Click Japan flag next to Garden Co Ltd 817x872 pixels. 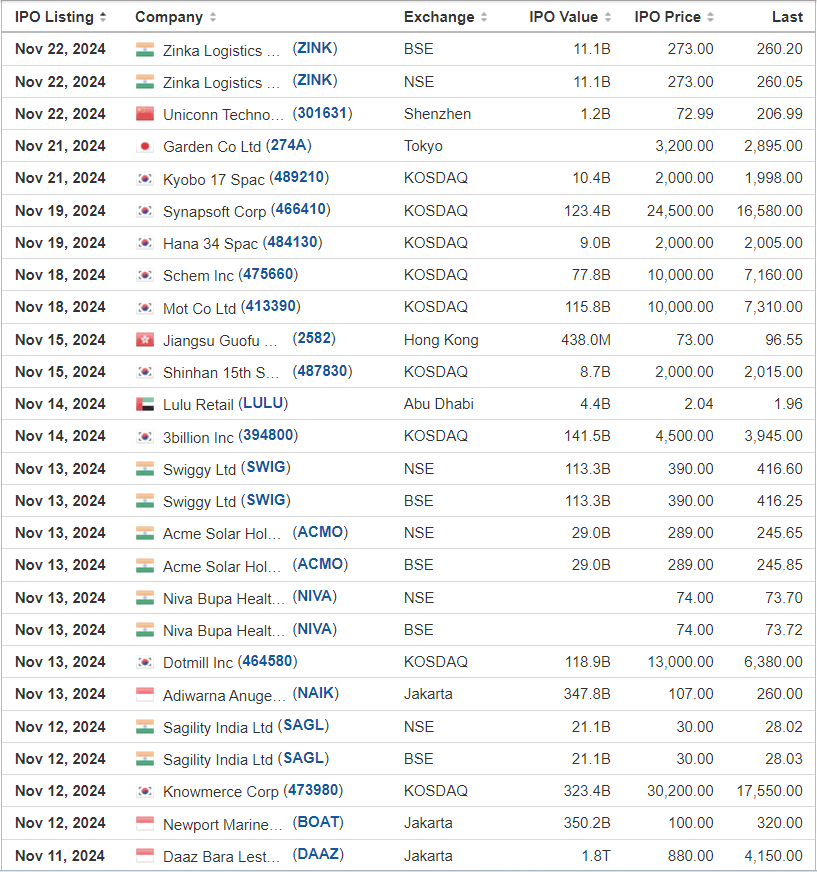pyautogui.click(x=145, y=146)
